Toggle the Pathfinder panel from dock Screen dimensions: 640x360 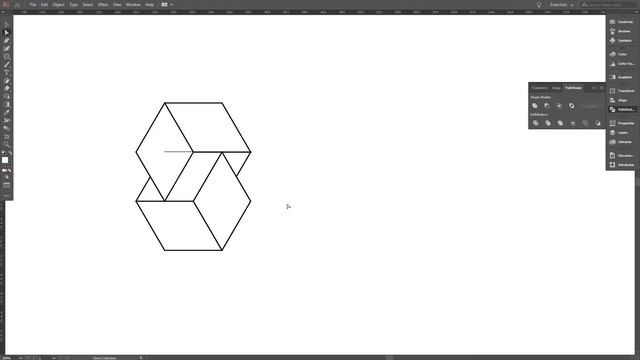[621, 109]
